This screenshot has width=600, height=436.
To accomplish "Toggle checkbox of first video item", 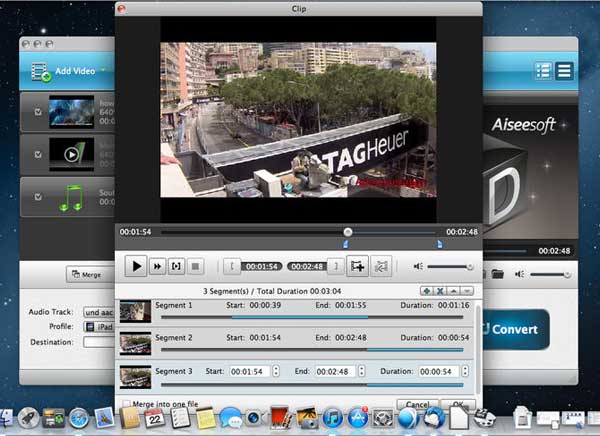I will 38,112.
